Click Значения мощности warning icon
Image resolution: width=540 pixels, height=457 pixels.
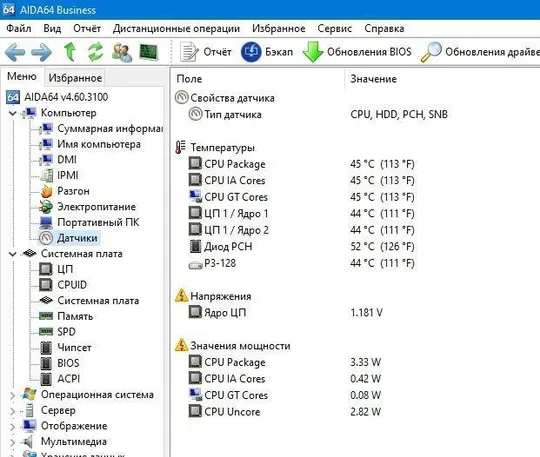pos(181,345)
